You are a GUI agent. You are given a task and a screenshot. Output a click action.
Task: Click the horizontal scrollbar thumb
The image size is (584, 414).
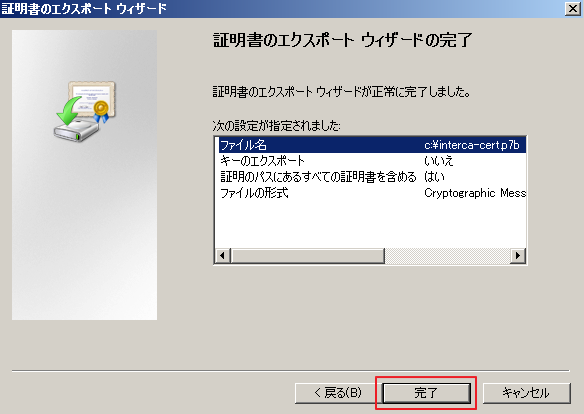coord(308,256)
